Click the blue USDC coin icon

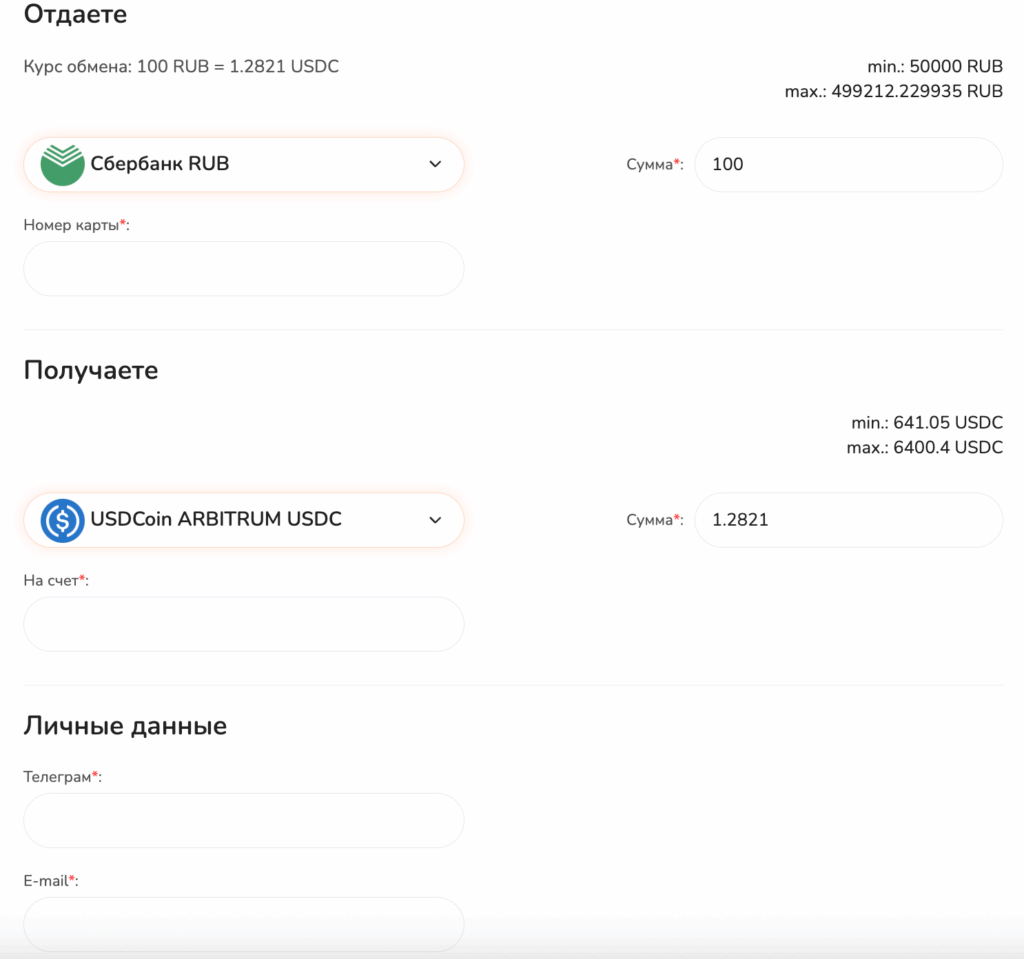(62, 520)
